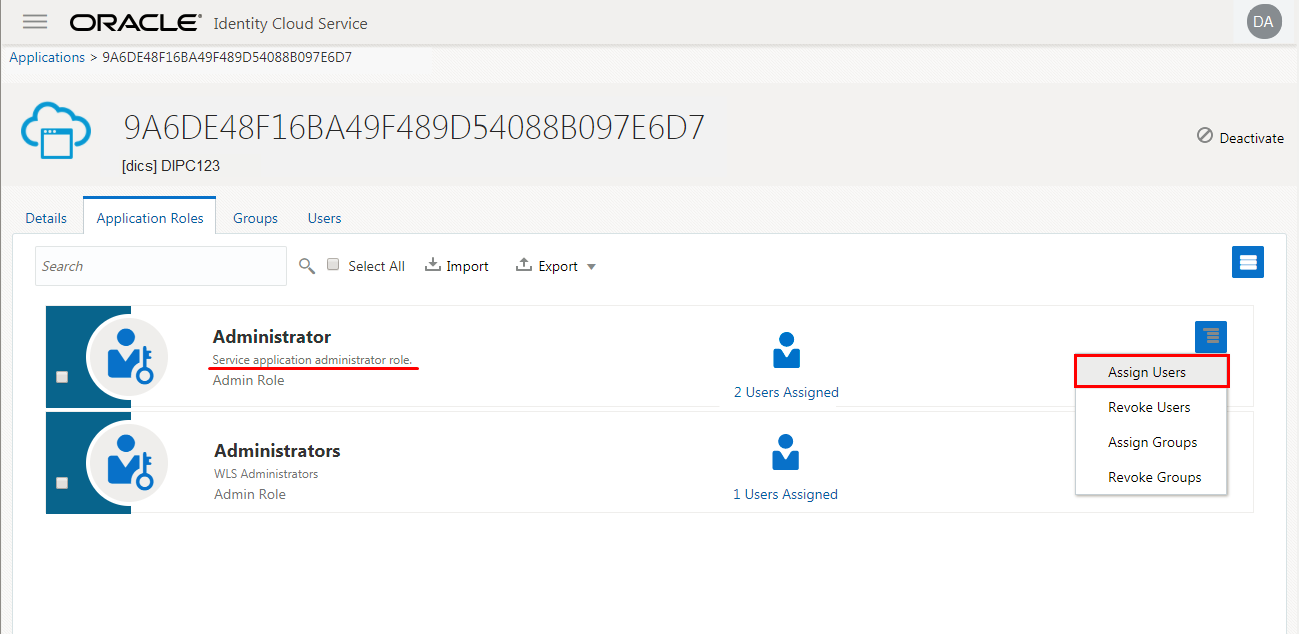Viewport: 1299px width, 634px height.
Task: Click the WLS Administrators description
Action: 266,474
